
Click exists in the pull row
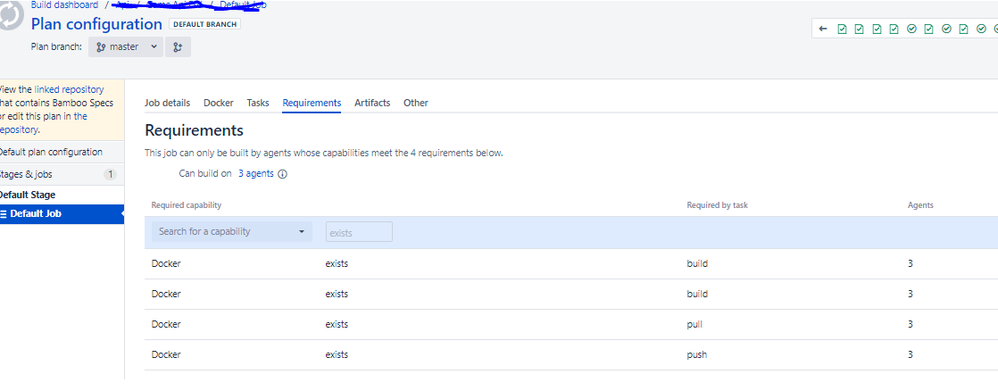pos(337,324)
